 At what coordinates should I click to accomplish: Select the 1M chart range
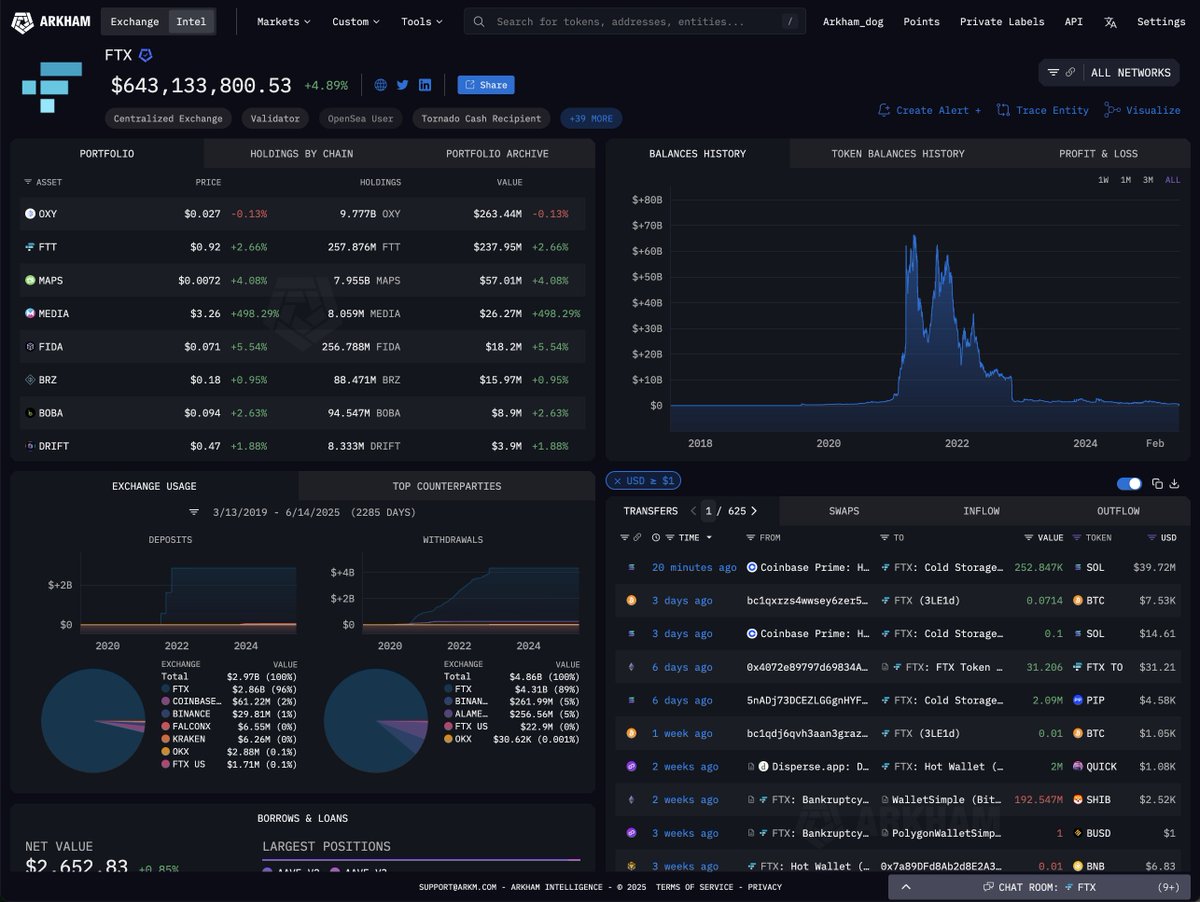click(1125, 180)
